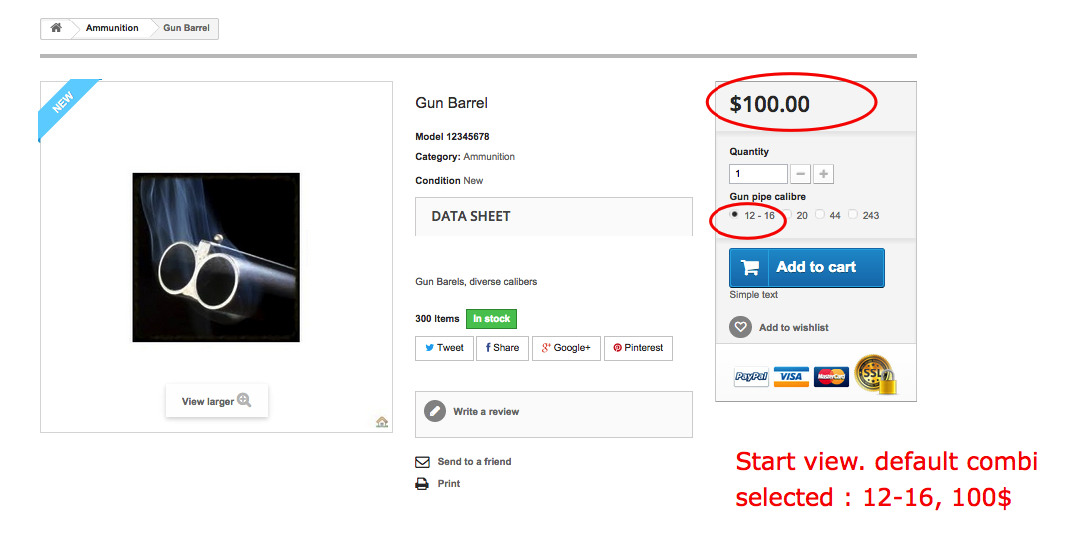
Task: Click the Visa card logo
Action: [791, 377]
